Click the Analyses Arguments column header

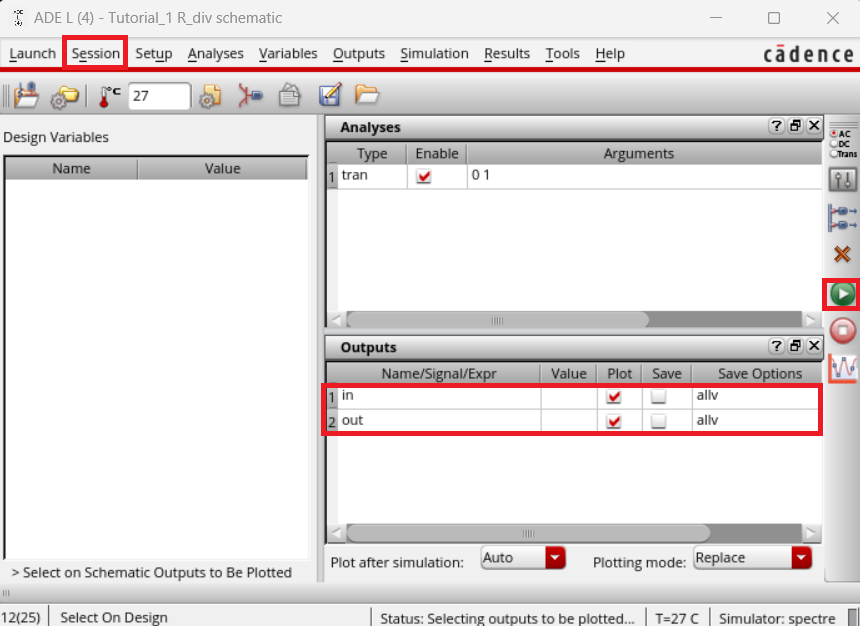[638, 154]
